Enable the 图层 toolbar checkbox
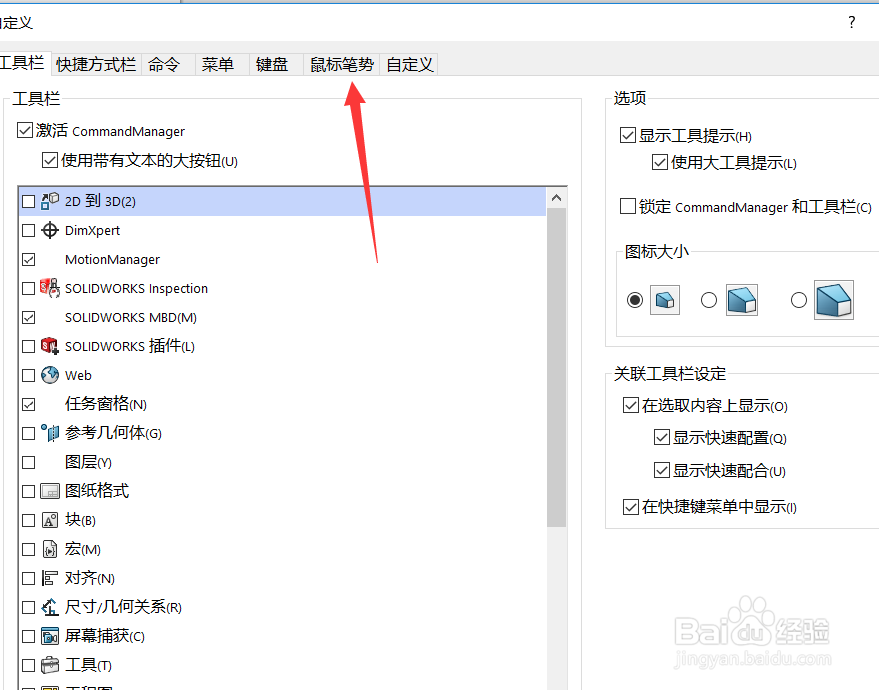 pos(29,462)
